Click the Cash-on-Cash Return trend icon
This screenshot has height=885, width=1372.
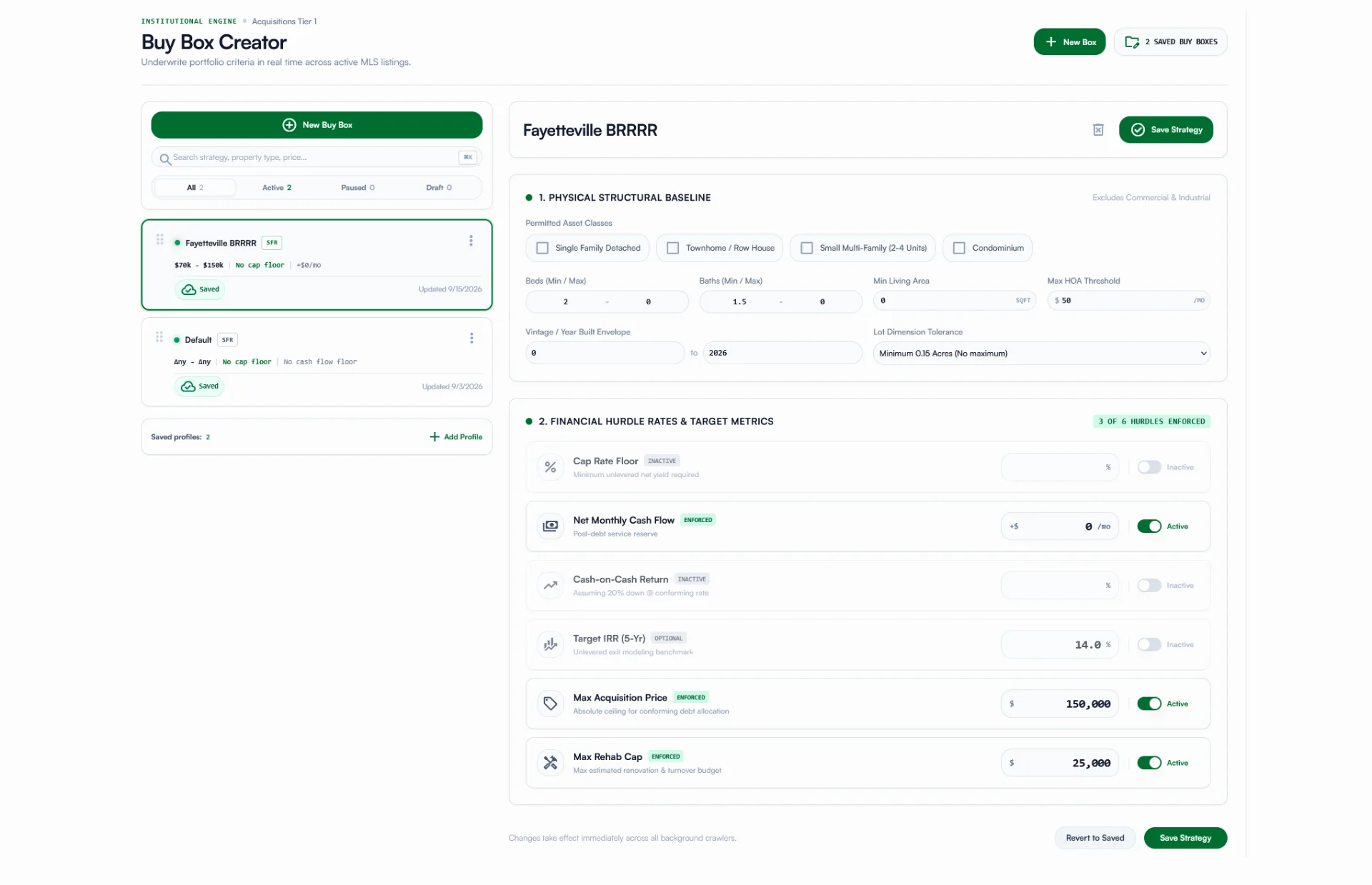(x=550, y=586)
